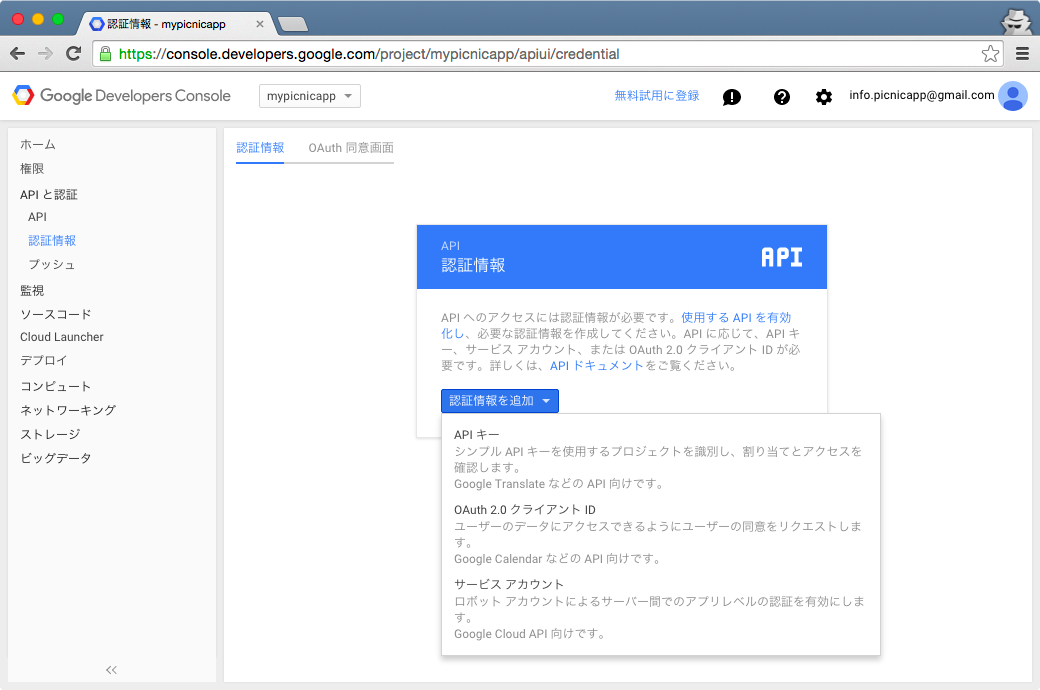
Task: Click the Google Developers Console logo
Action: pos(121,96)
